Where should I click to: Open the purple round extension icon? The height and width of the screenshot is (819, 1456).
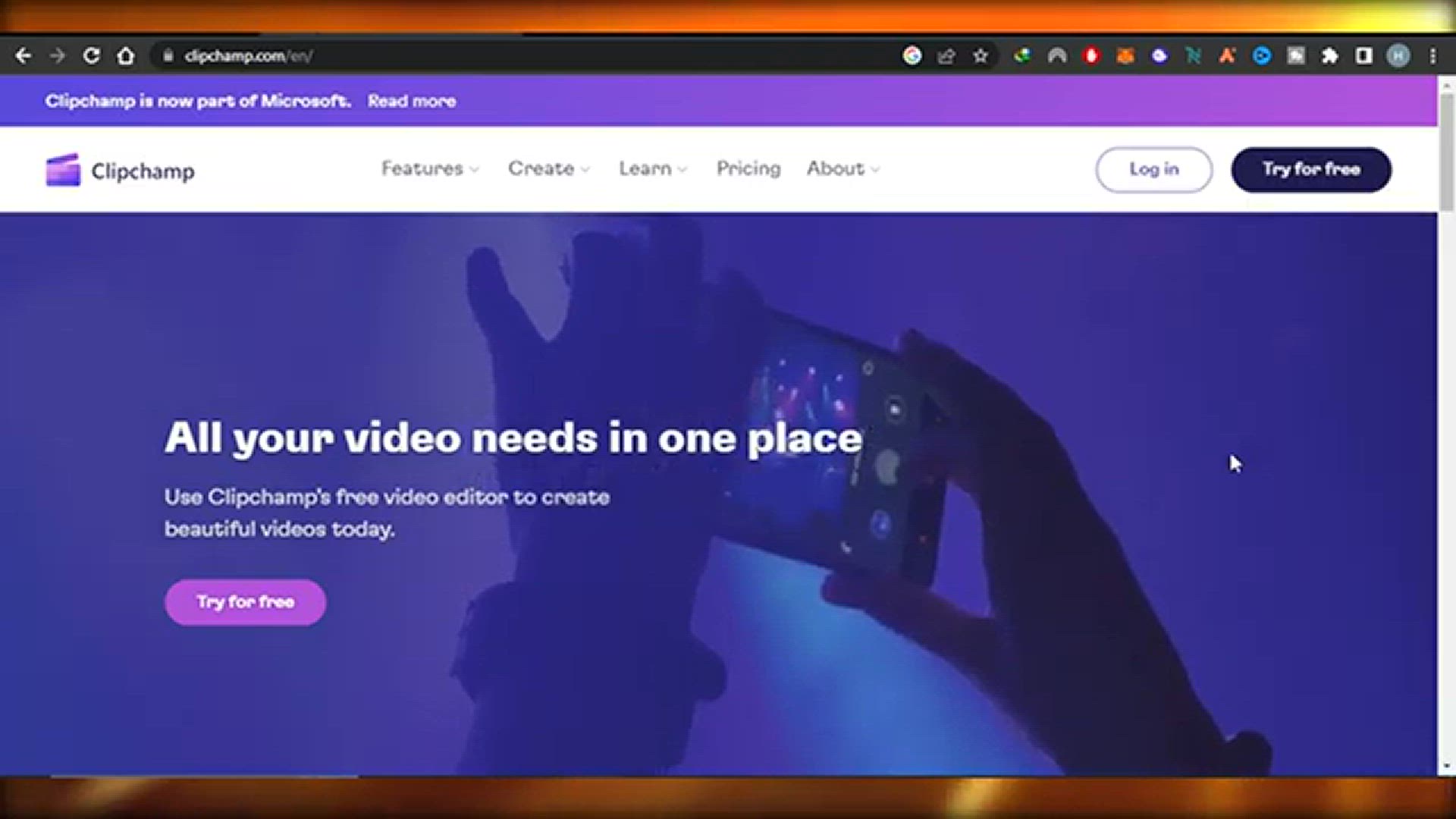pos(1159,55)
